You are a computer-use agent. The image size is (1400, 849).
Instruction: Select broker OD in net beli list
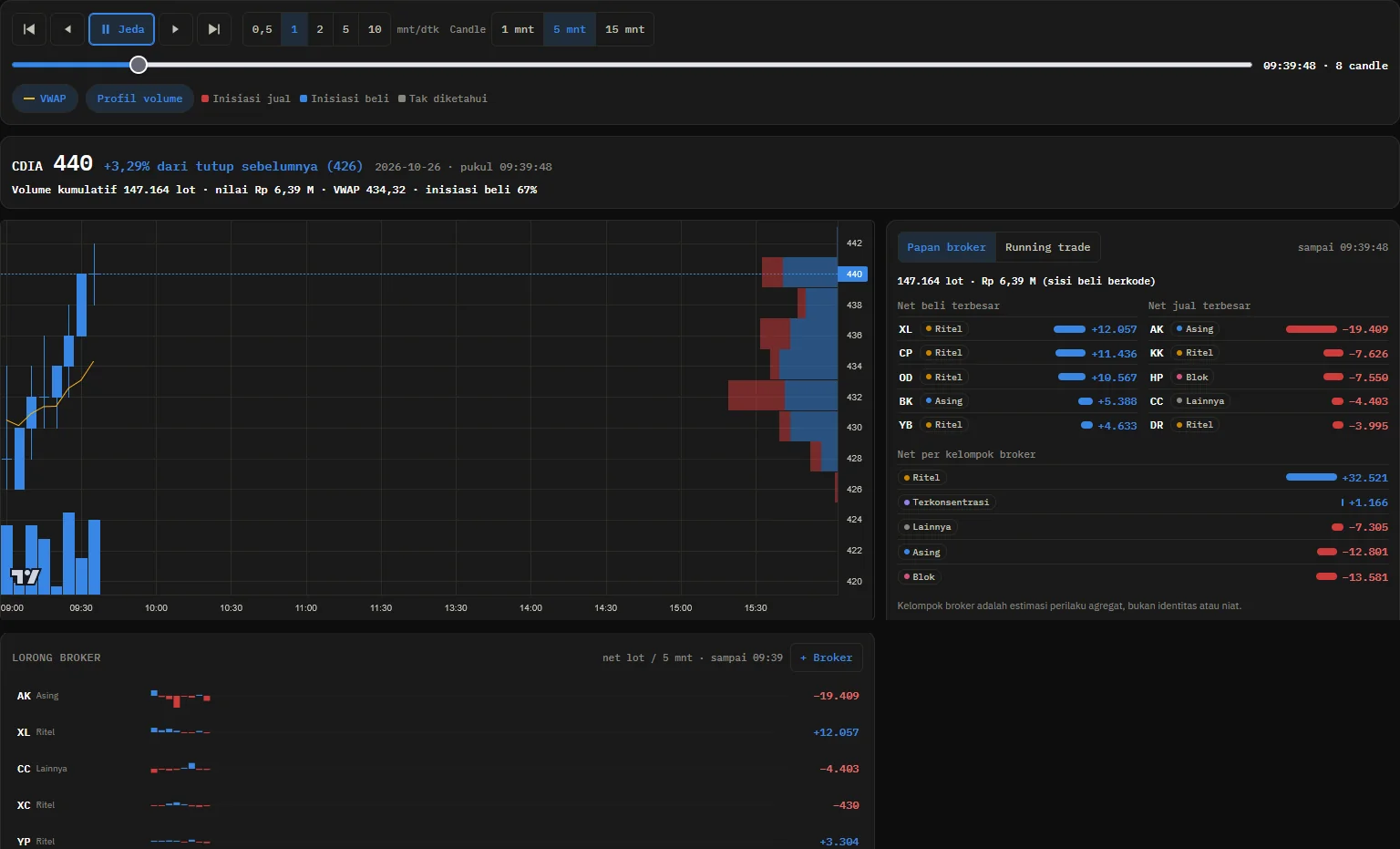tap(1017, 378)
